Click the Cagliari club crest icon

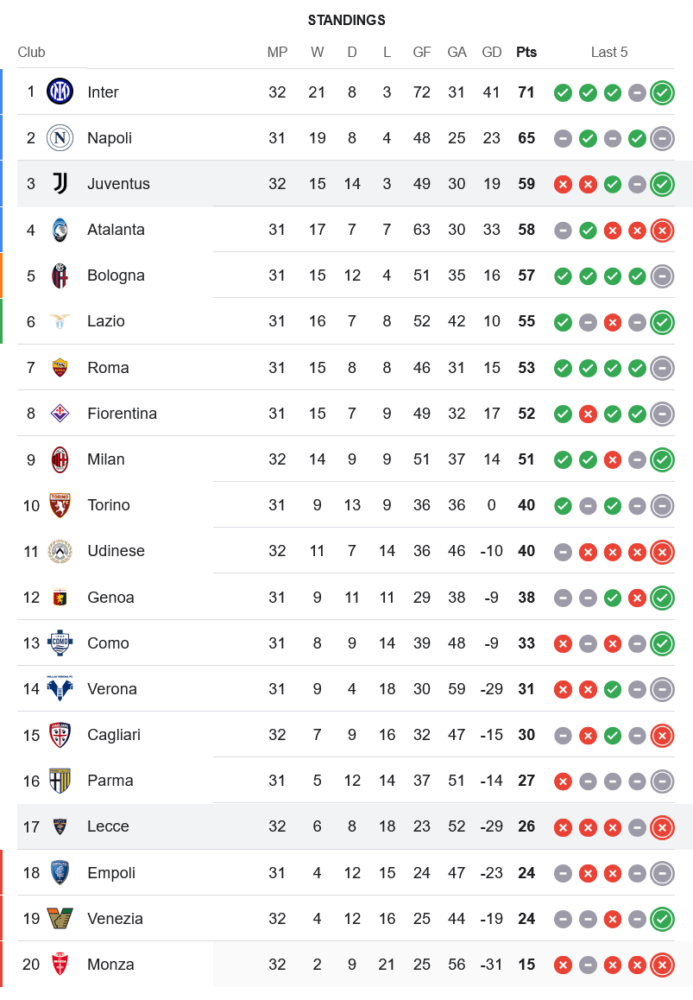tap(60, 735)
